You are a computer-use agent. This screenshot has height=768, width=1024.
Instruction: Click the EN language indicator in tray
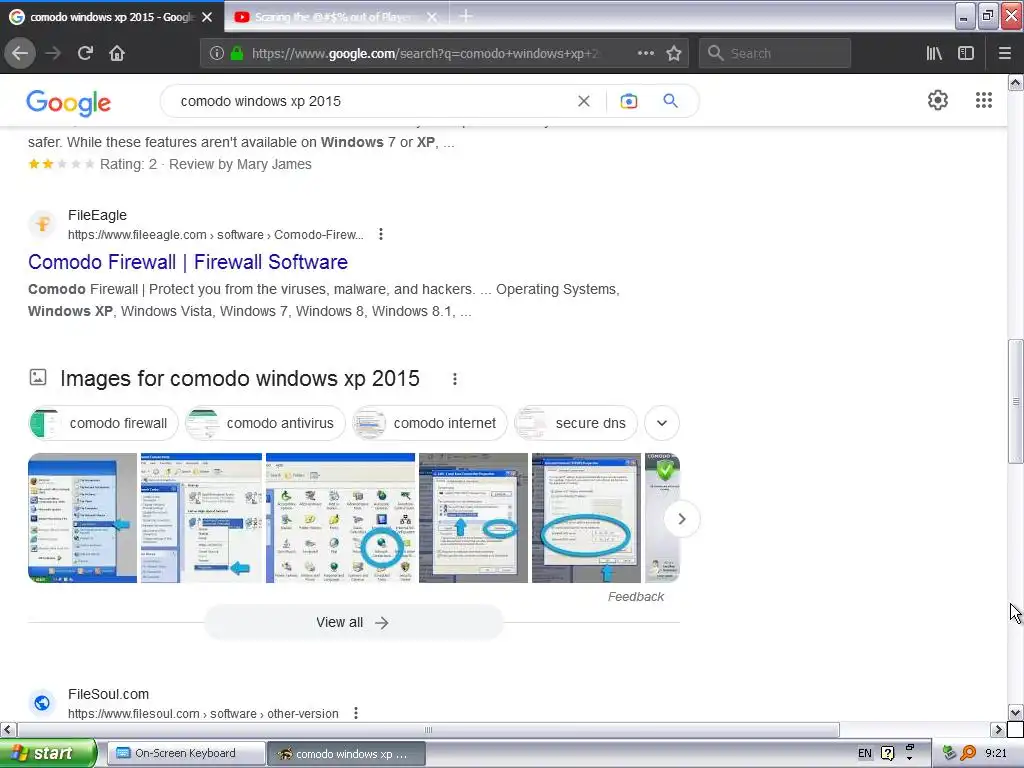[x=865, y=754]
